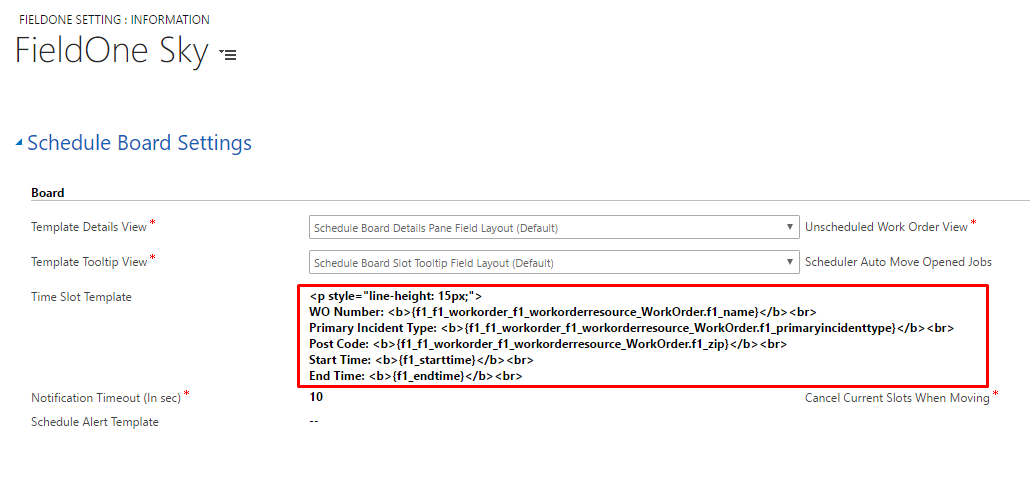Click the FIELDONE SETTING : INFORMATION breadcrumb
The width and height of the screenshot is (1030, 488).
click(x=114, y=20)
